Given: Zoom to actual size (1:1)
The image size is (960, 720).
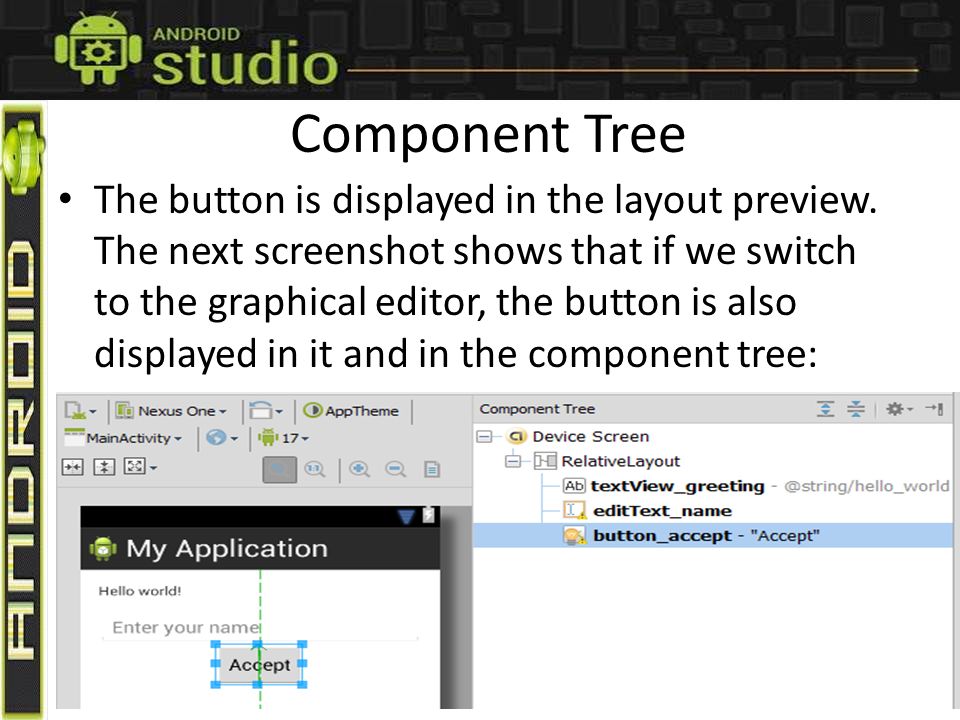Looking at the screenshot, I should point(315,470).
